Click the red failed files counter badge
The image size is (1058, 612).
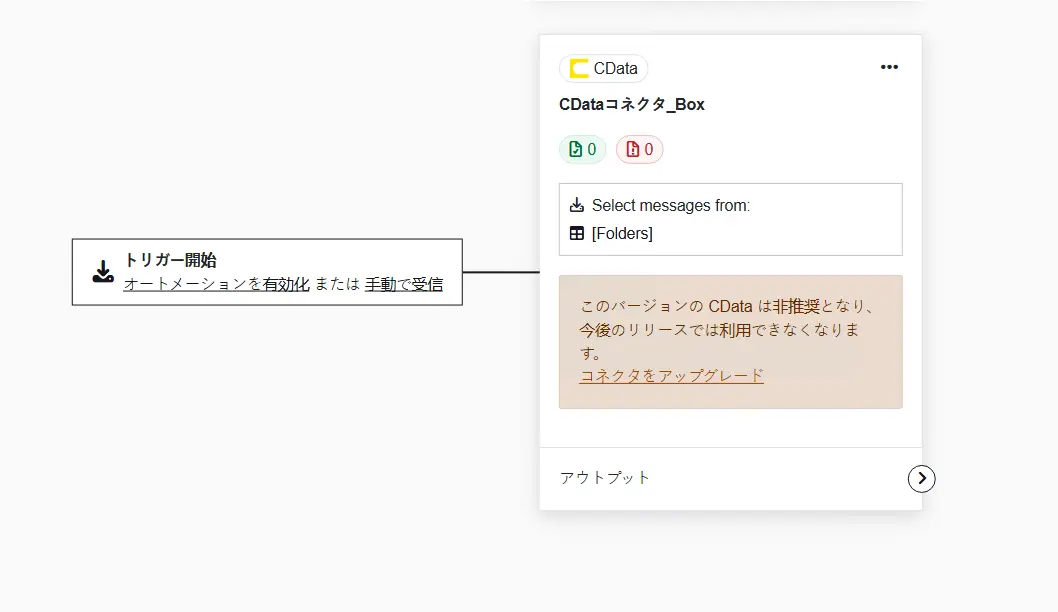click(639, 149)
